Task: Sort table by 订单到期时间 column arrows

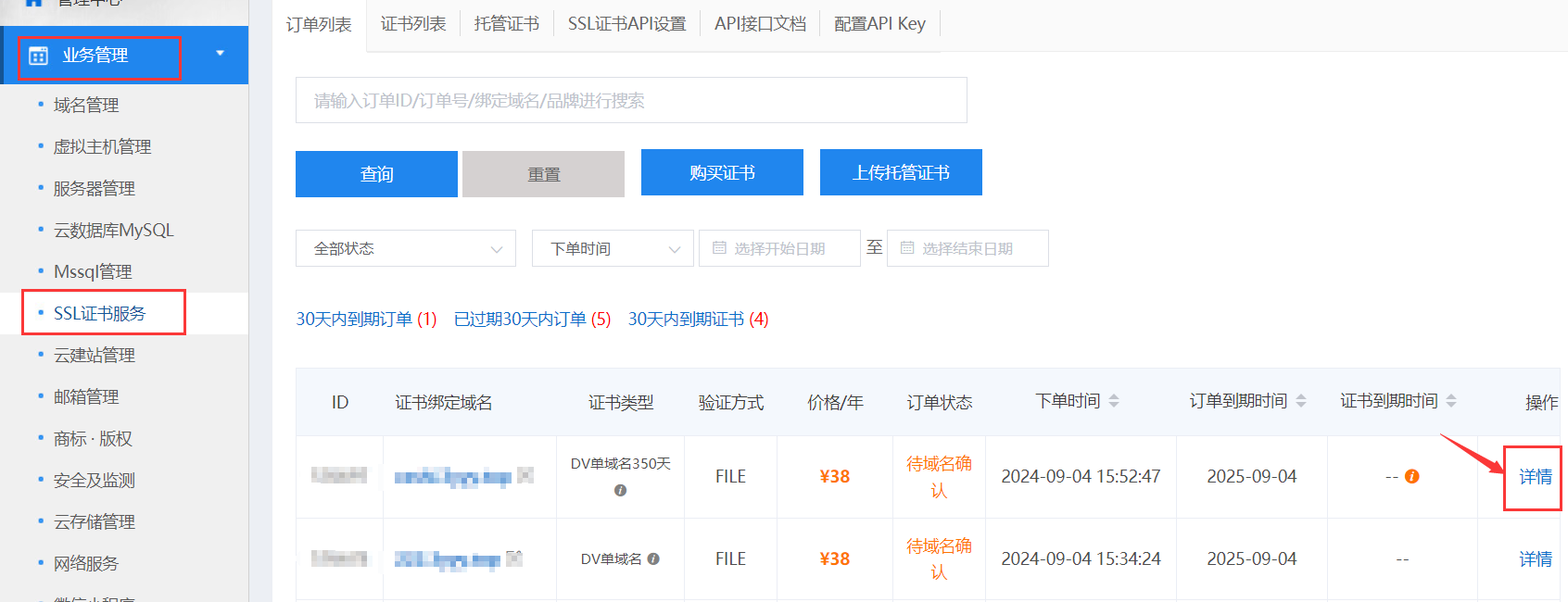Action: tap(1301, 401)
